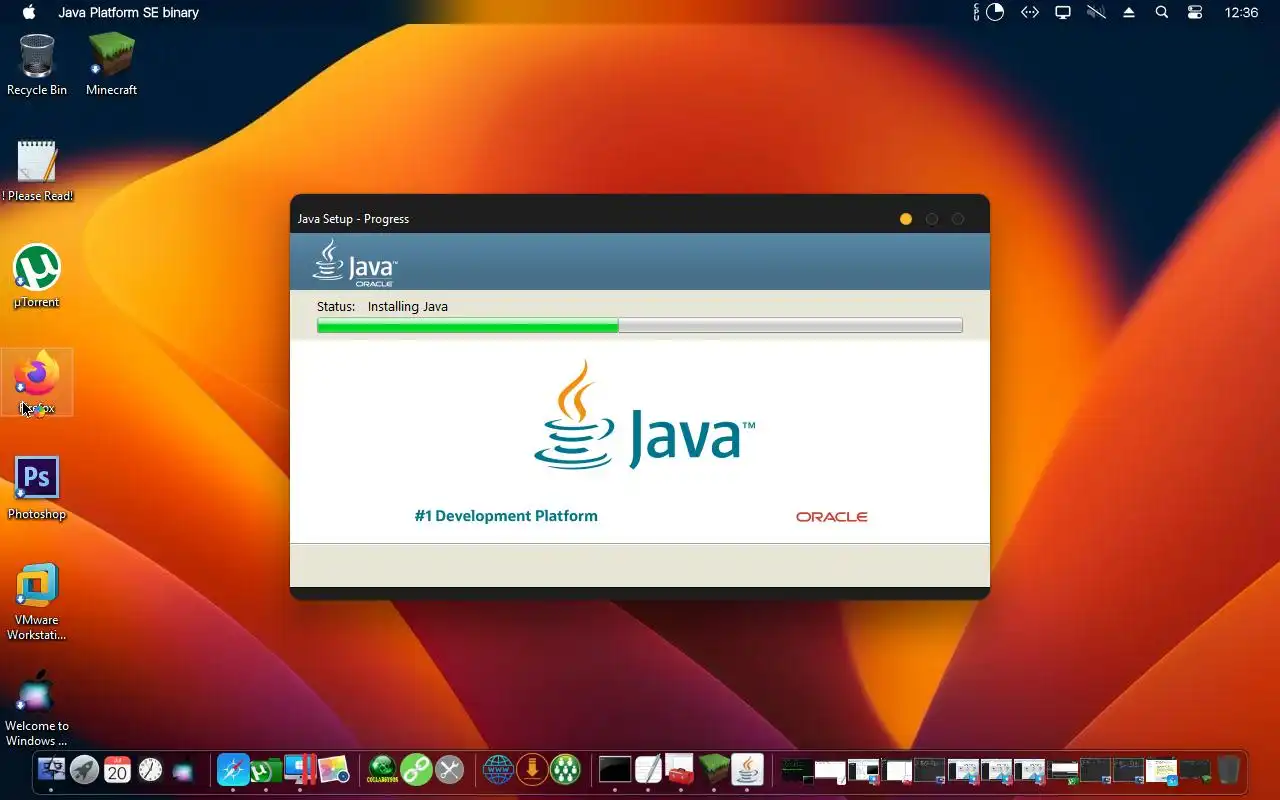This screenshot has height=800, width=1280.
Task: Click the yellow minimize button of Java Setup
Action: [x=906, y=219]
